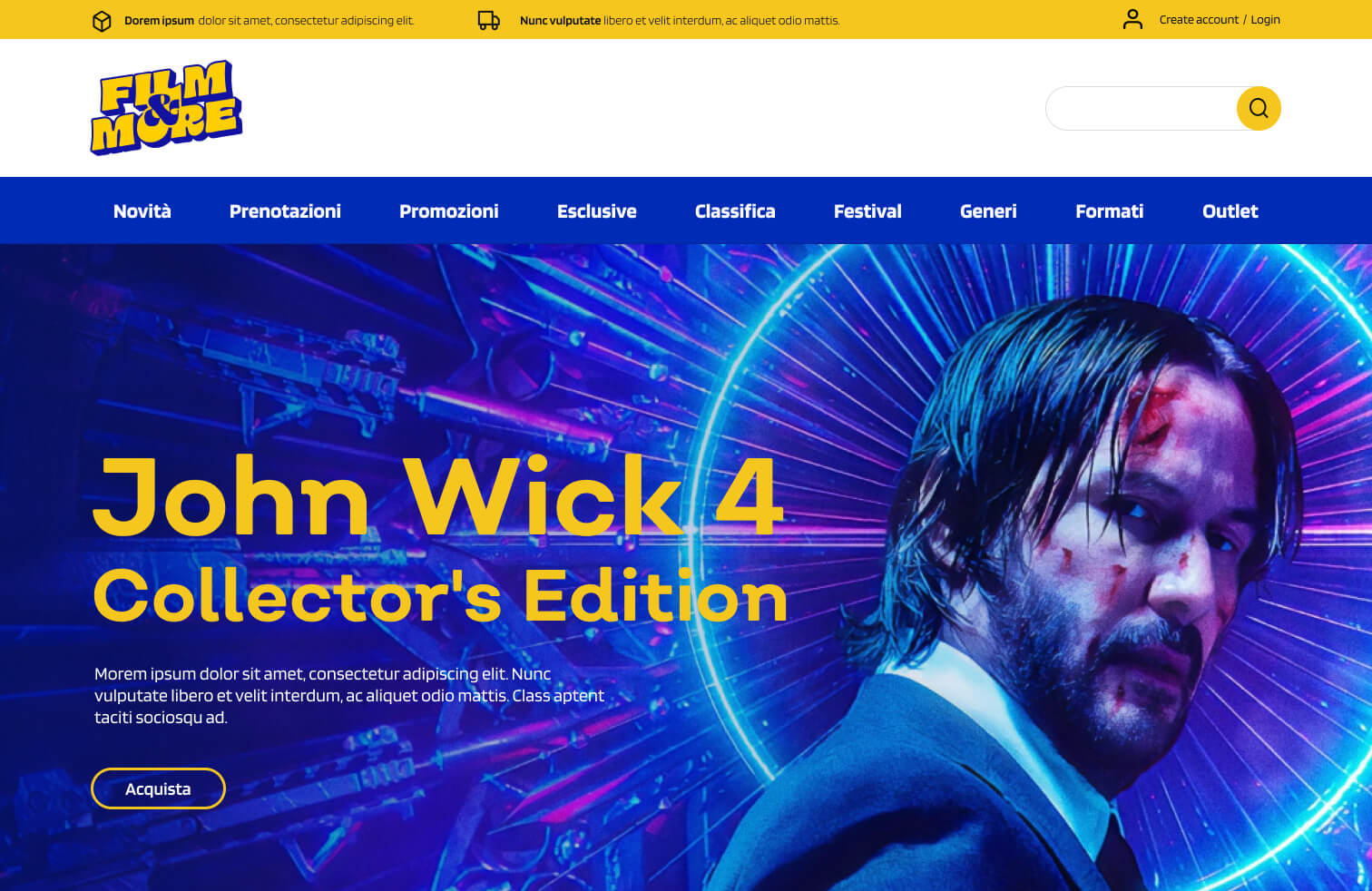Open the Promozioni section
Screen dimensions: 1372x891
pos(448,211)
